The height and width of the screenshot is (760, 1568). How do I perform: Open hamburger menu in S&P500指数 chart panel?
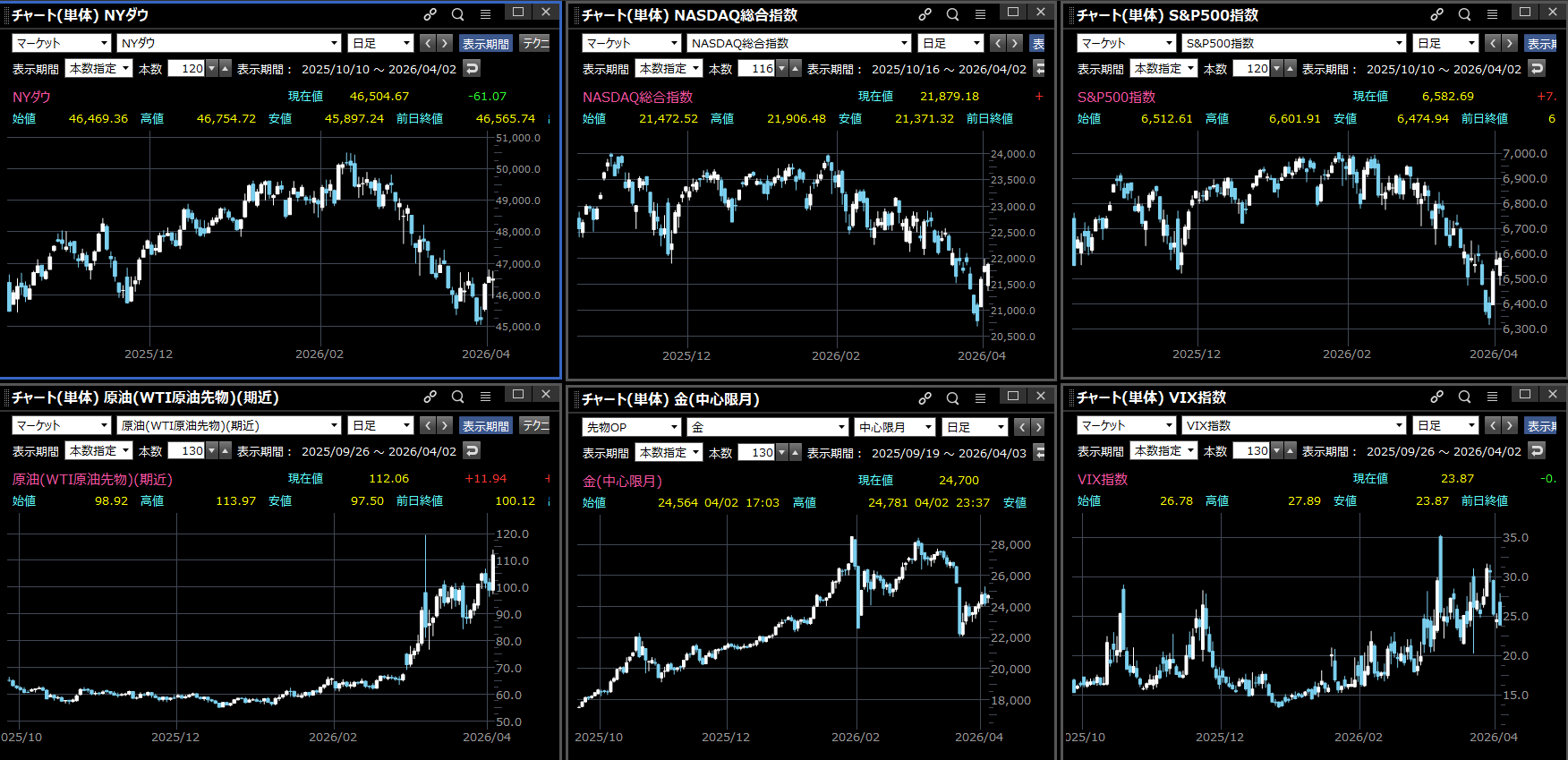1492,14
